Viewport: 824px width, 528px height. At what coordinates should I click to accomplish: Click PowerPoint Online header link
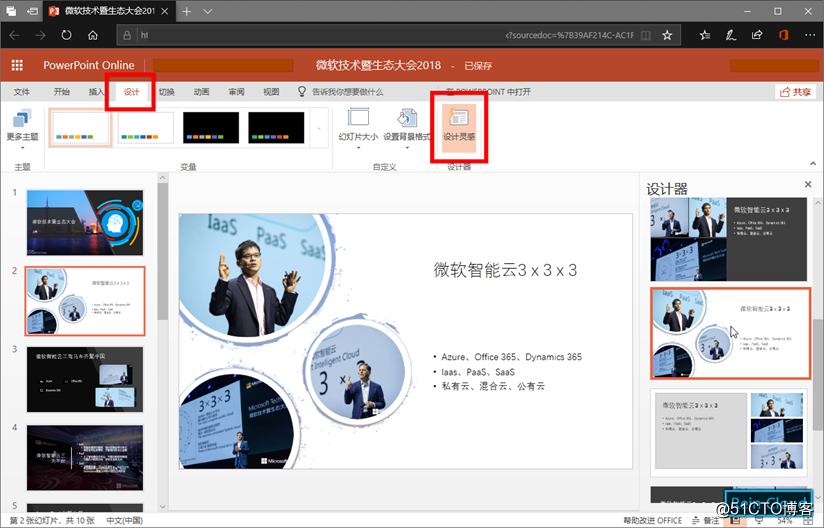(x=89, y=65)
